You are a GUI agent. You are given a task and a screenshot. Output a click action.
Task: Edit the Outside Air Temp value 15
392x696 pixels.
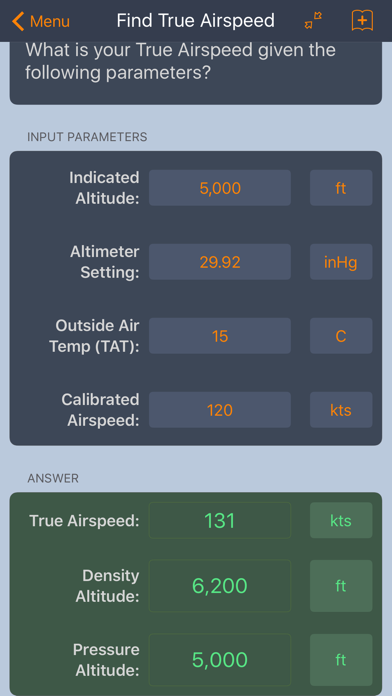[x=220, y=336]
